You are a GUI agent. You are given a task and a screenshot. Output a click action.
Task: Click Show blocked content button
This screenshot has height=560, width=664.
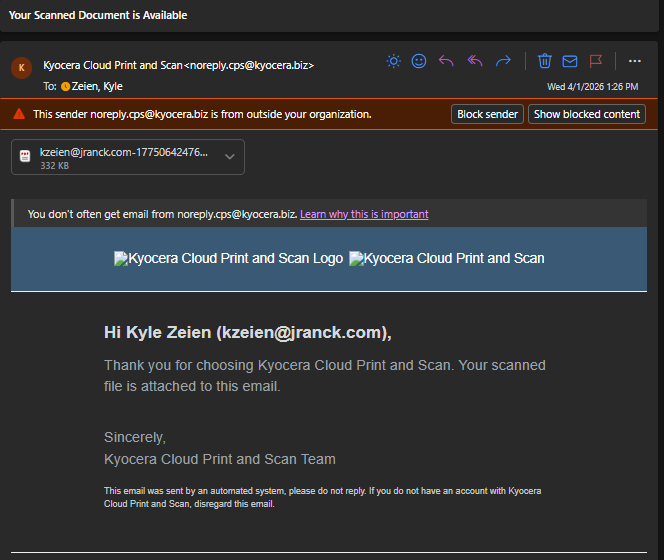587,114
